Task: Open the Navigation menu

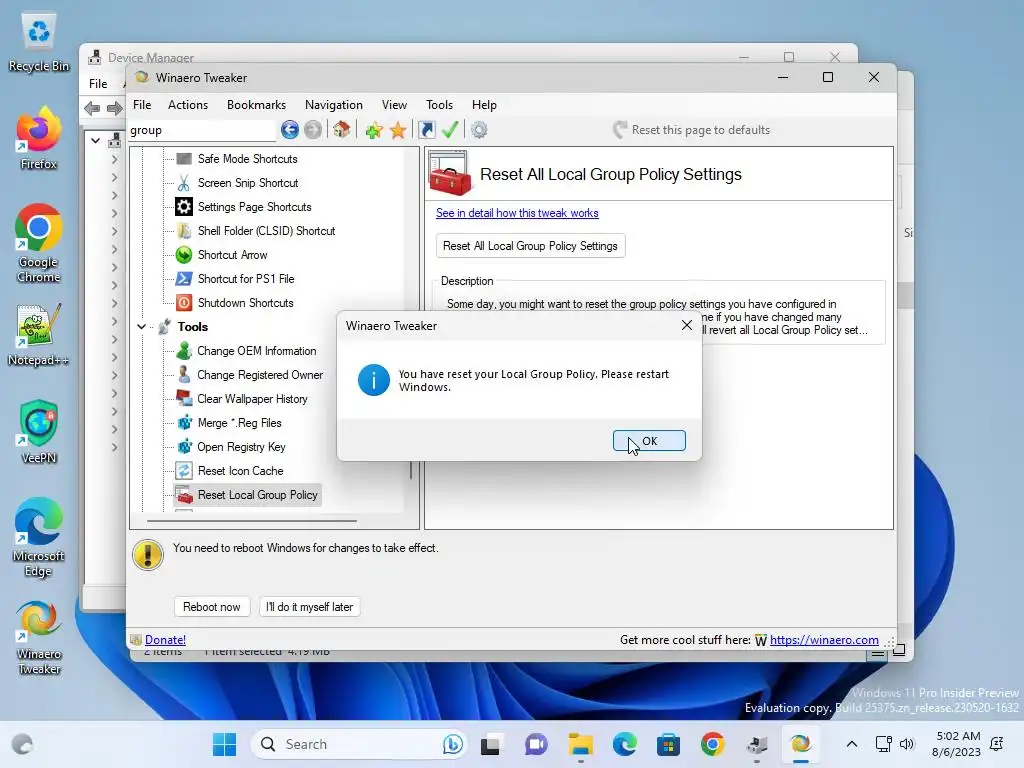Action: click(334, 104)
